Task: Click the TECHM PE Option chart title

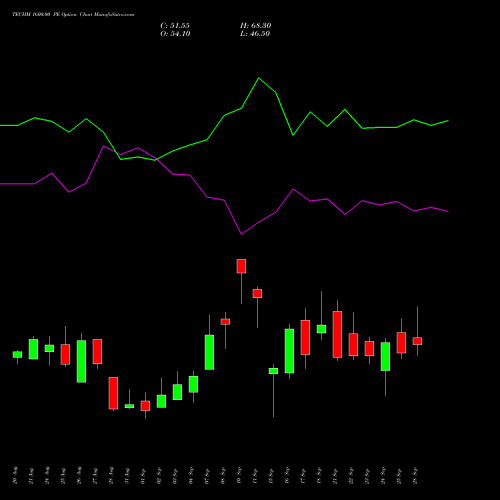Action: coord(73,15)
